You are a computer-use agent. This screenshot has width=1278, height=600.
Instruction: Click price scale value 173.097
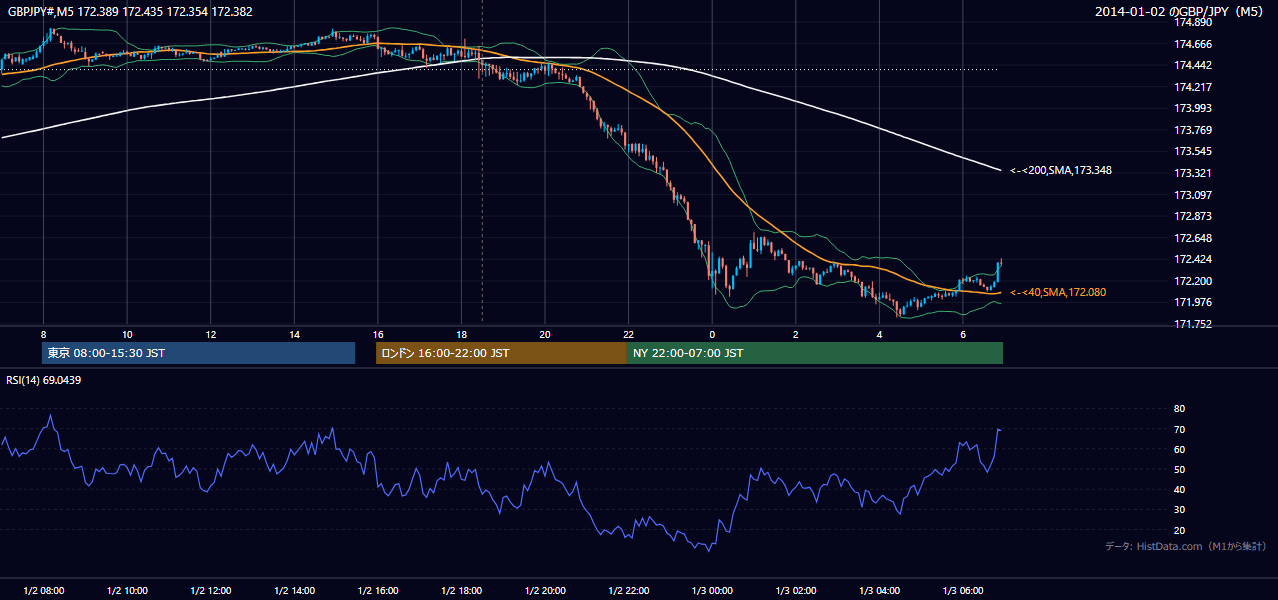click(1192, 195)
